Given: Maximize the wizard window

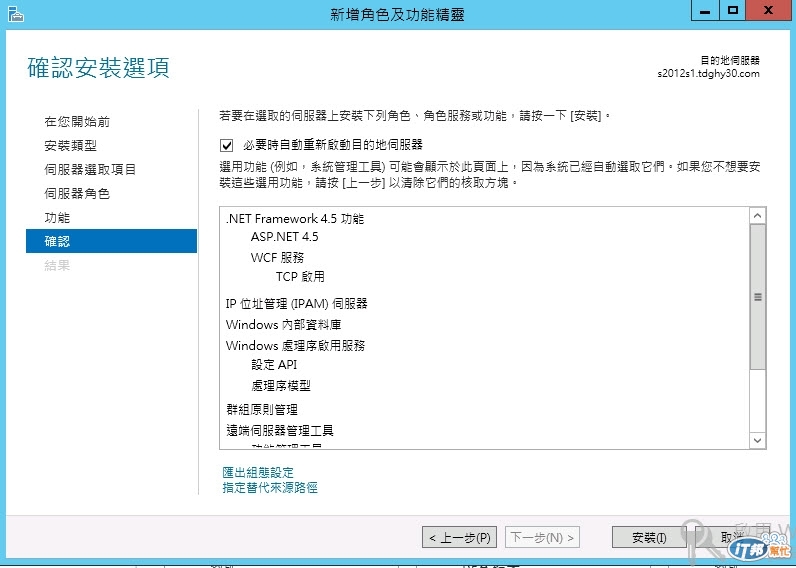Looking at the screenshot, I should pos(733,11).
